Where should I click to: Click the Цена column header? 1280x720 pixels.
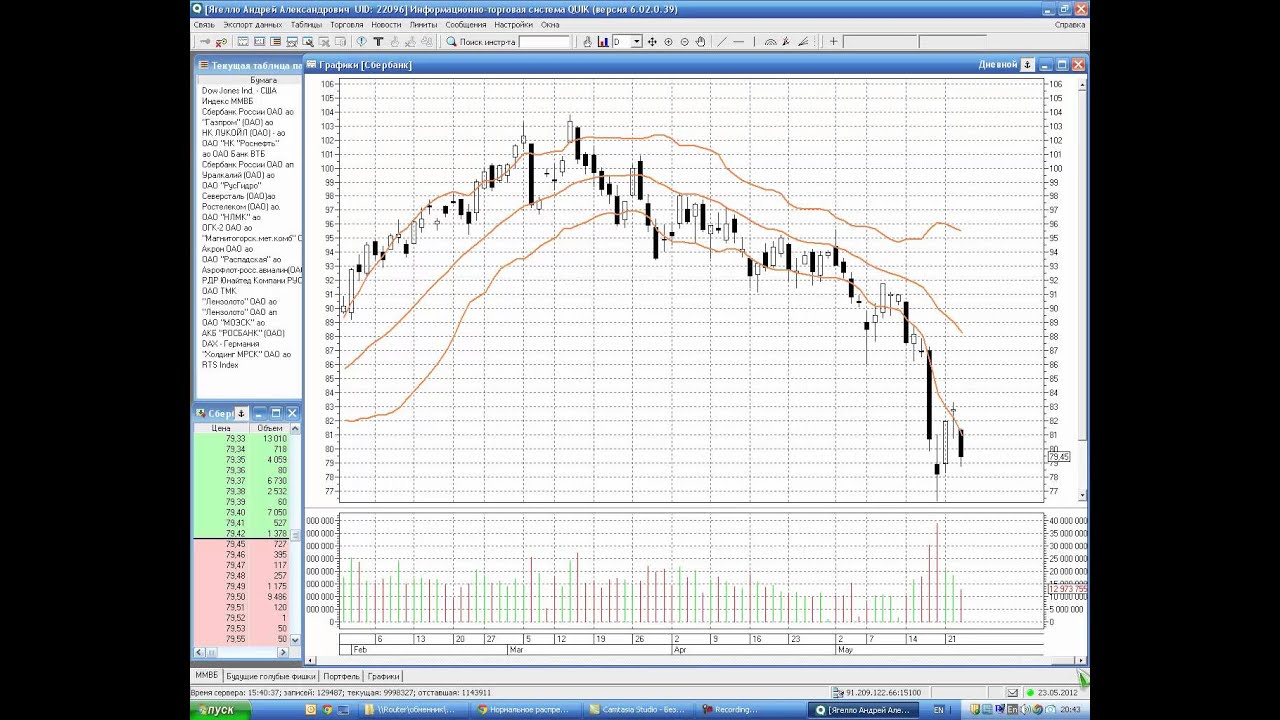pos(220,428)
